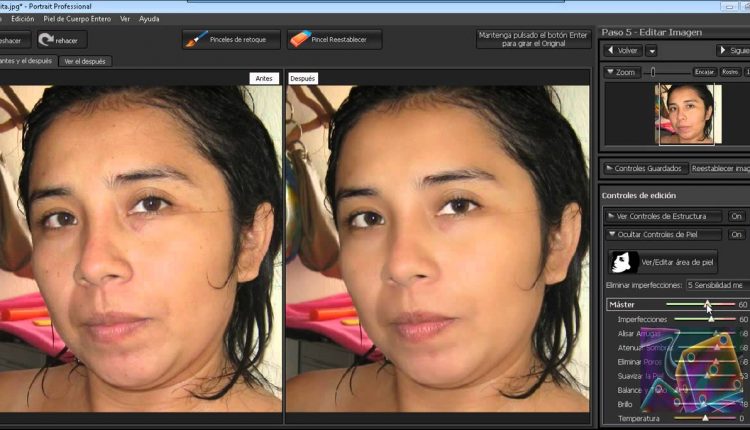Collapse the Zoom section
Viewport: 750px width, 430px height.
pyautogui.click(x=622, y=72)
